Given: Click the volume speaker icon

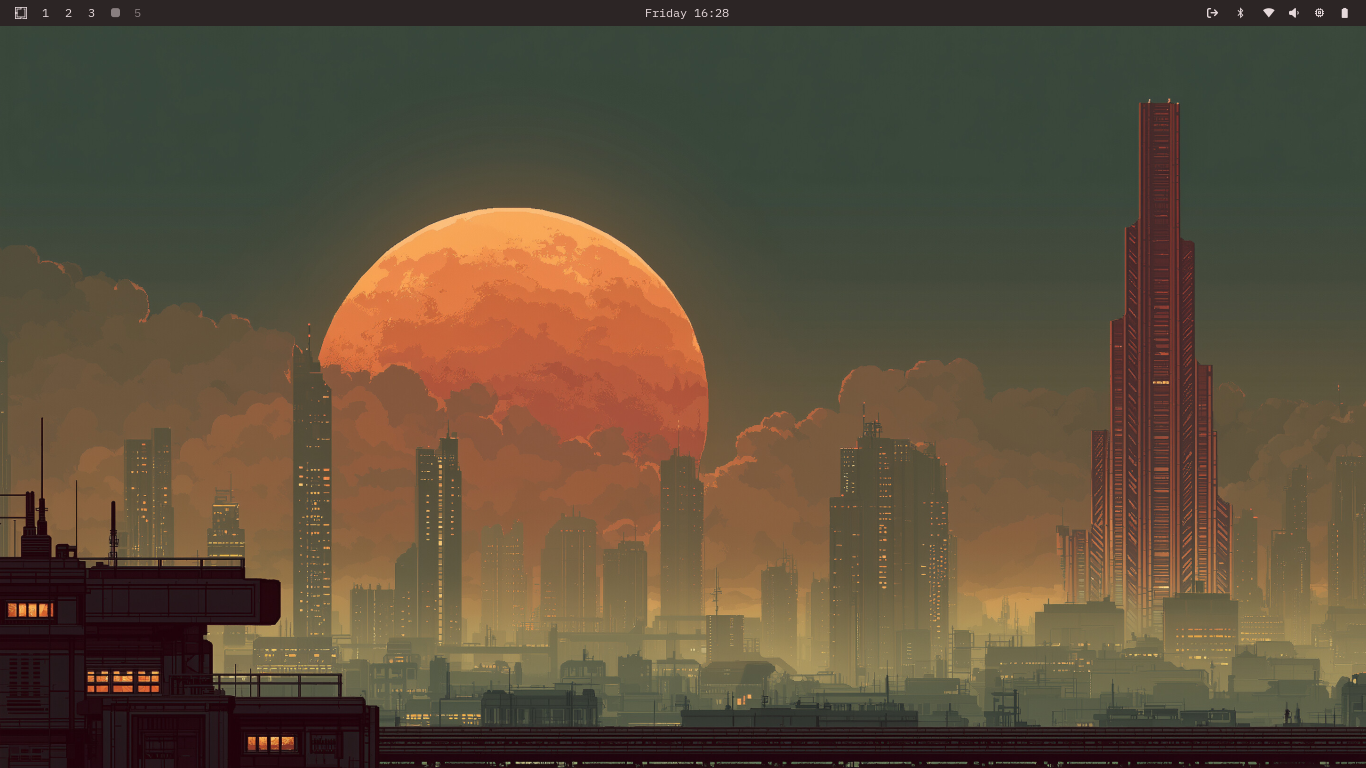Looking at the screenshot, I should (x=1293, y=13).
